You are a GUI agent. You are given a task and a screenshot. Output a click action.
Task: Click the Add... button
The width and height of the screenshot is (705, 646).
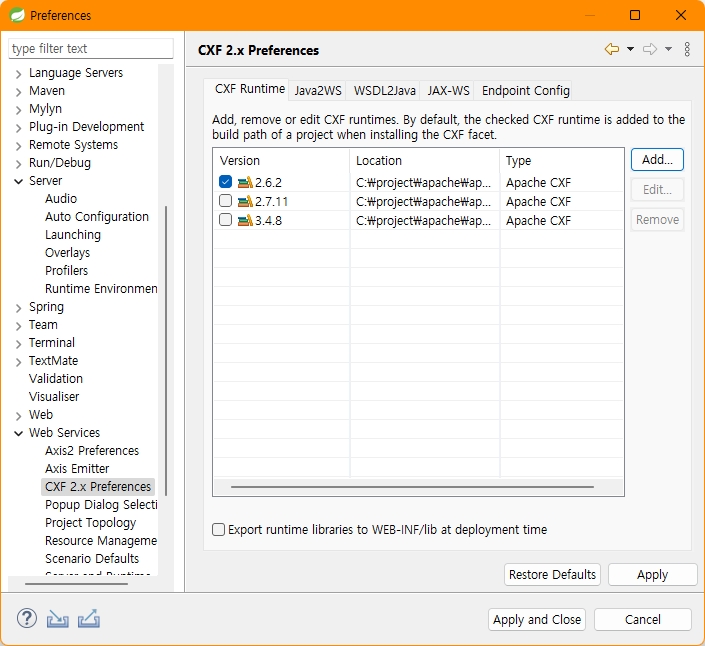[x=657, y=160]
